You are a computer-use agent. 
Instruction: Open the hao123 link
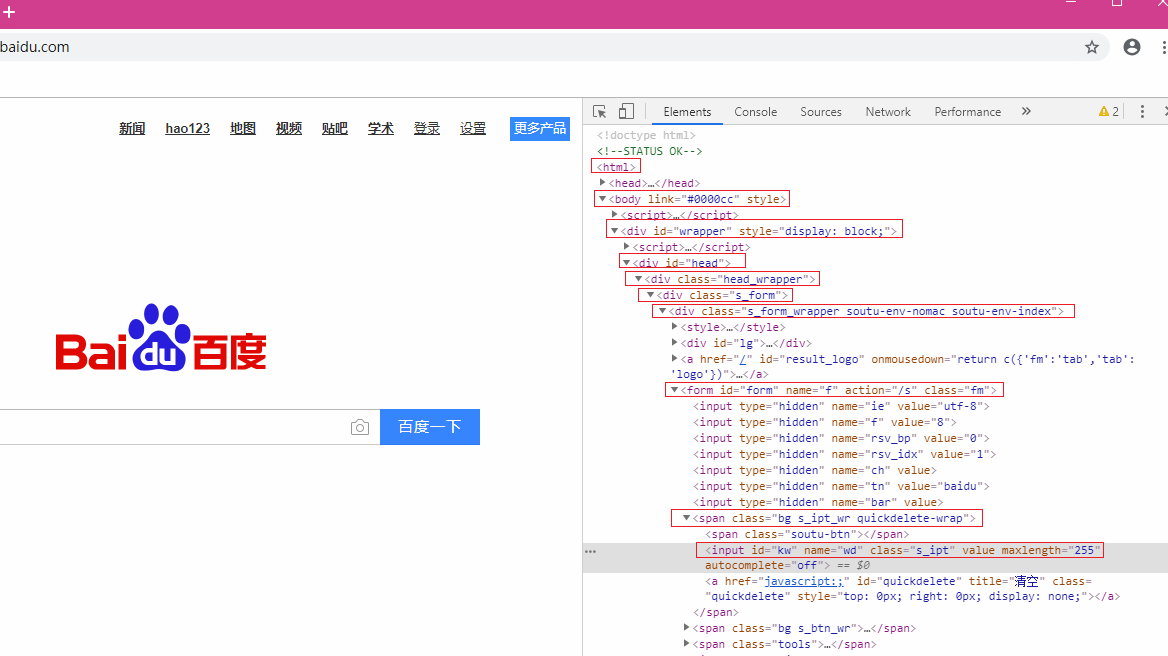(188, 128)
